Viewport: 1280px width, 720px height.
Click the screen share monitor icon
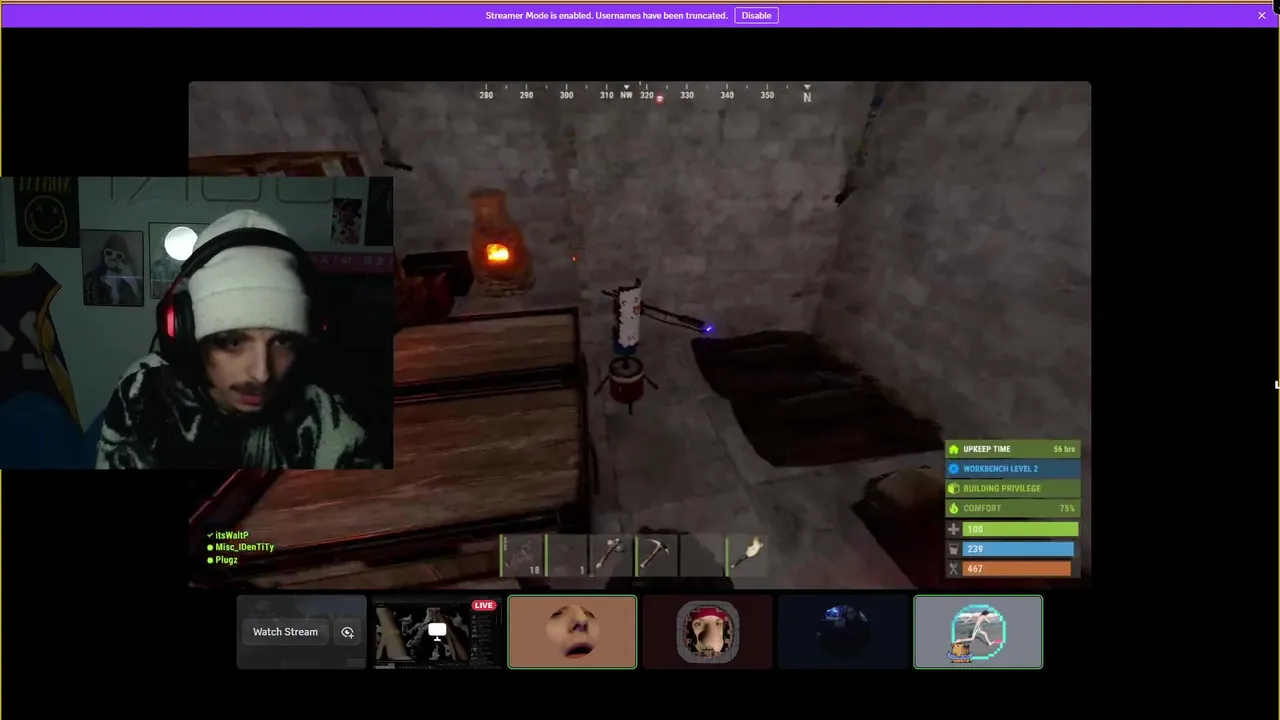[x=437, y=631]
